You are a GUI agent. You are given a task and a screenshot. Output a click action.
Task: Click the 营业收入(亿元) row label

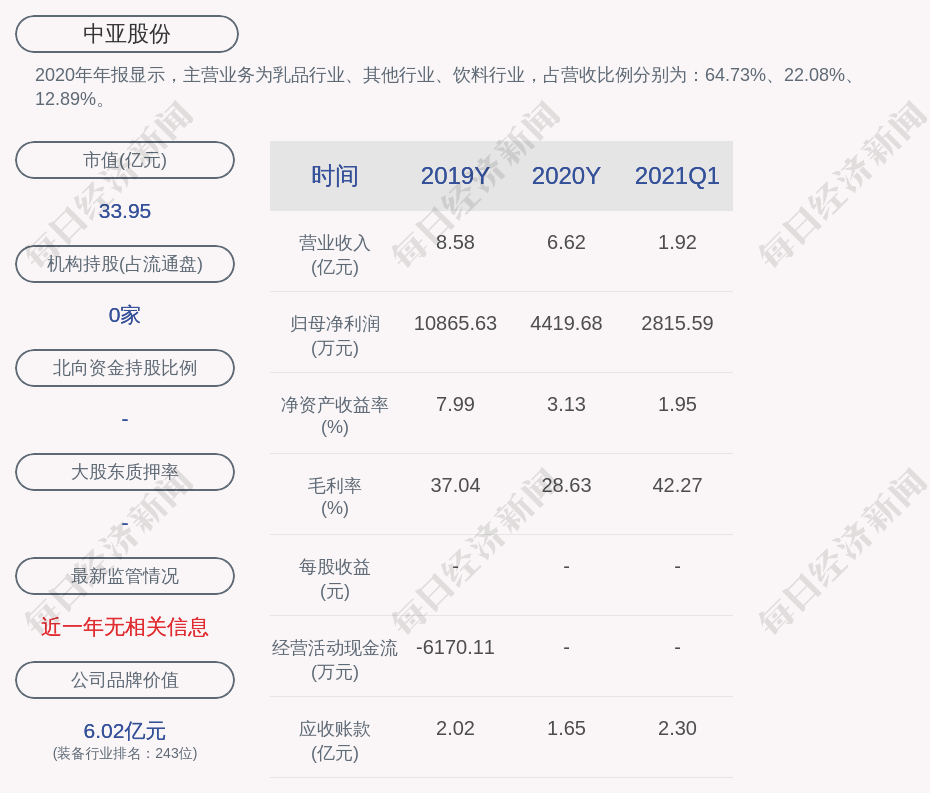(x=334, y=255)
